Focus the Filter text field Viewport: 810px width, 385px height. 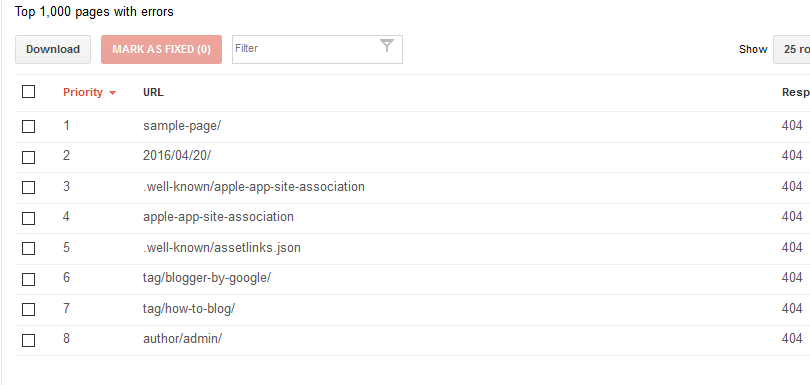[305, 50]
